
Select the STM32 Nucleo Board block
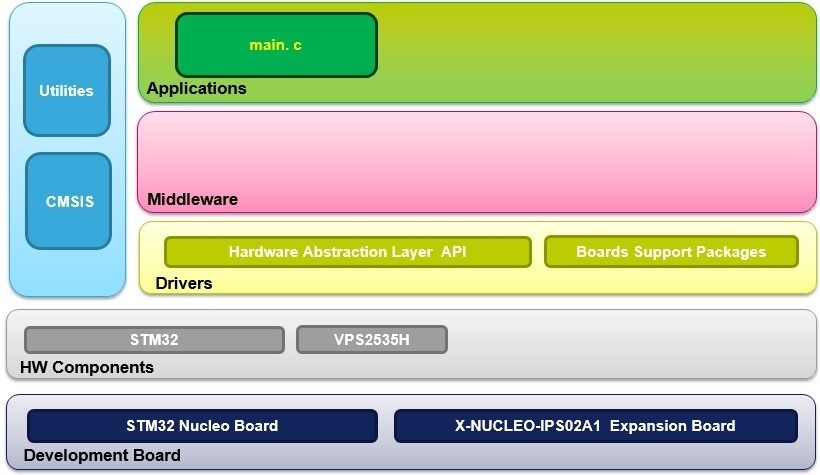(202, 426)
